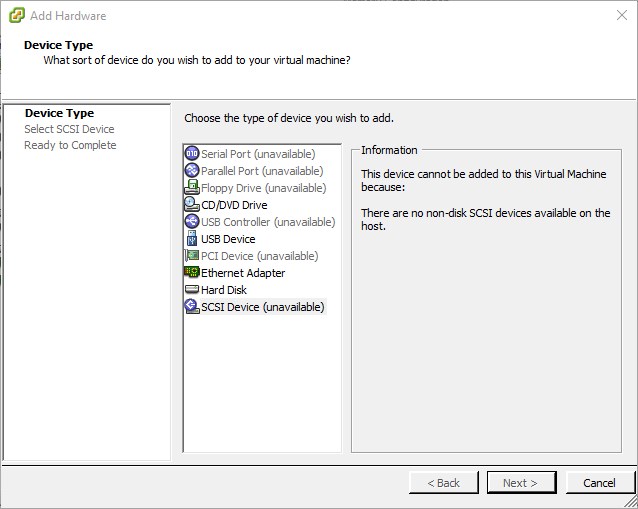Select the Ethernet Adapter card icon

pyautogui.click(x=192, y=273)
